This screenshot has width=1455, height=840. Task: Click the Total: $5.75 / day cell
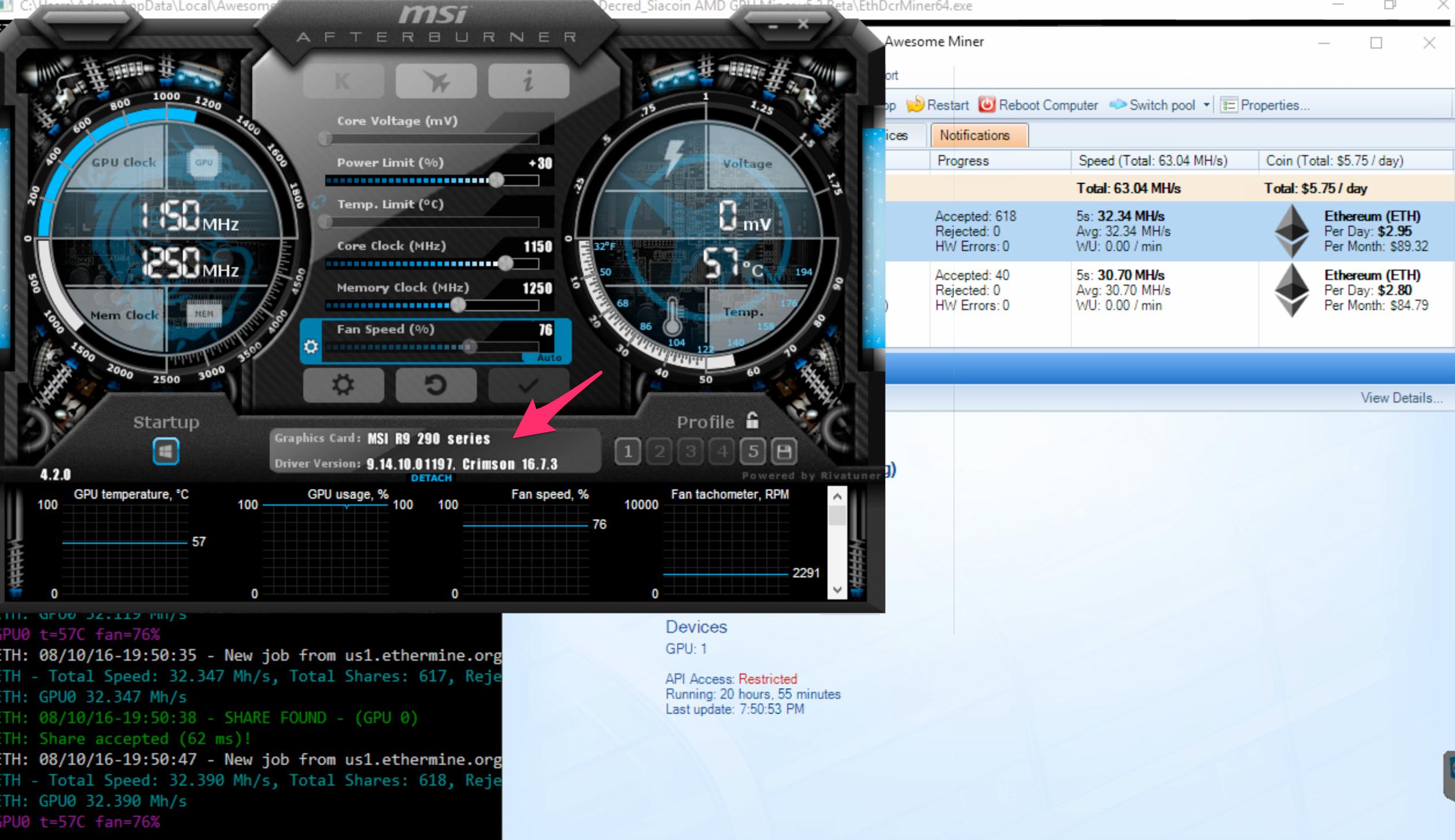coord(1316,189)
